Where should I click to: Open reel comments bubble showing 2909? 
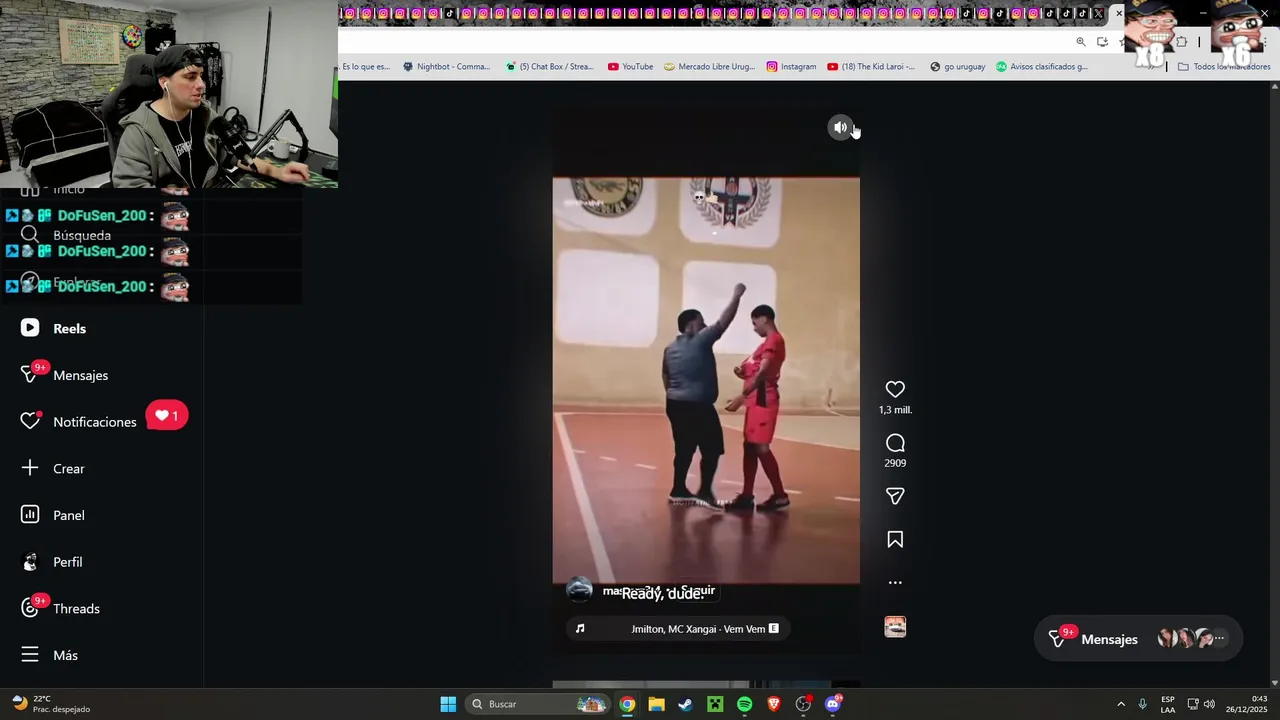(x=895, y=443)
